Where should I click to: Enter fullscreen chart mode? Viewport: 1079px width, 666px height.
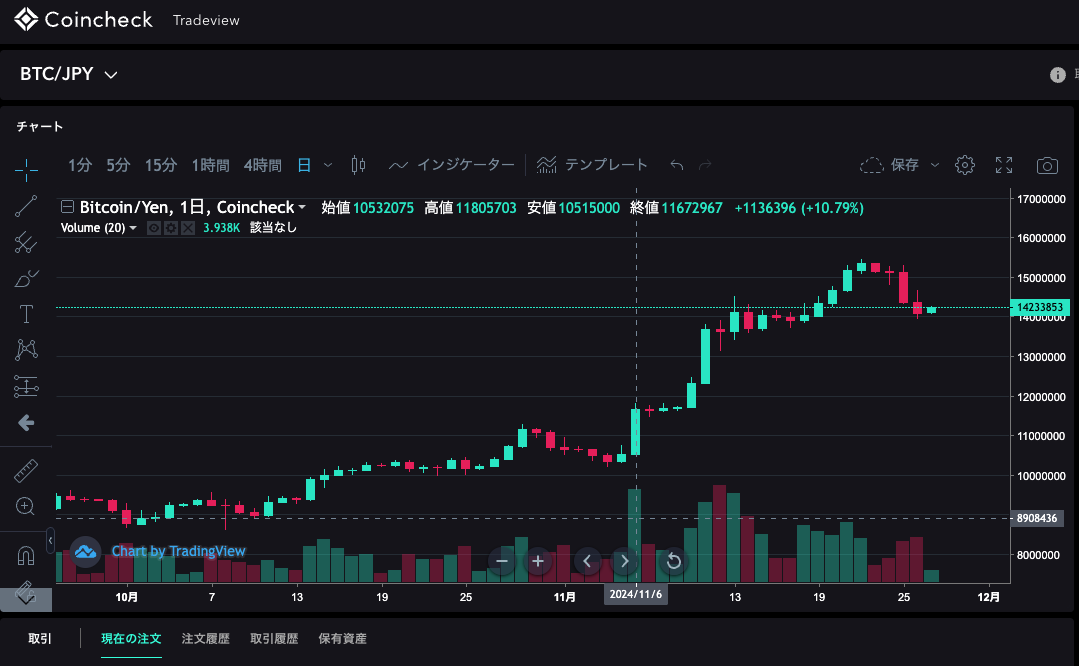tap(1004, 165)
